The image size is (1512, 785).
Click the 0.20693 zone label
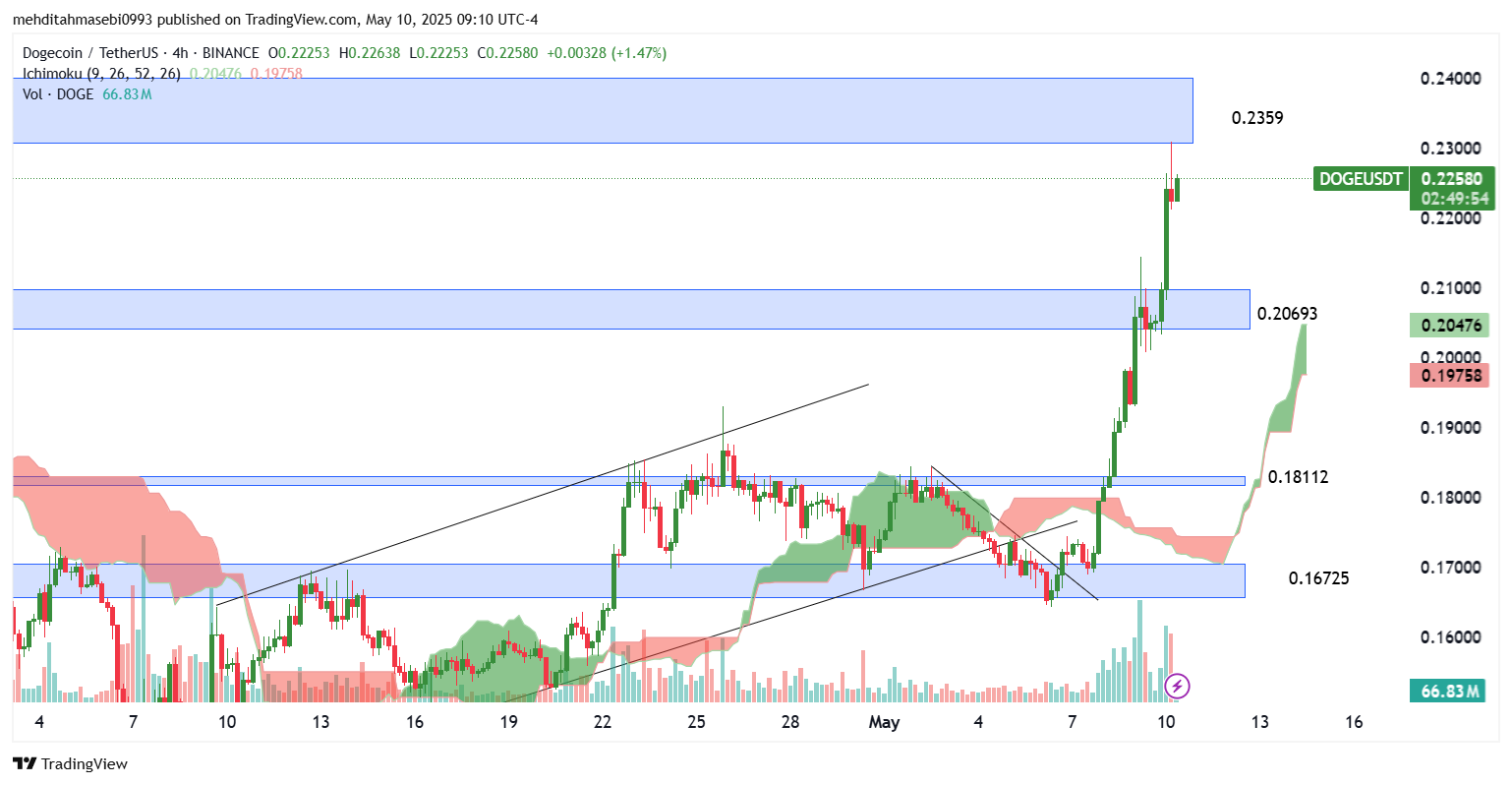(1287, 314)
